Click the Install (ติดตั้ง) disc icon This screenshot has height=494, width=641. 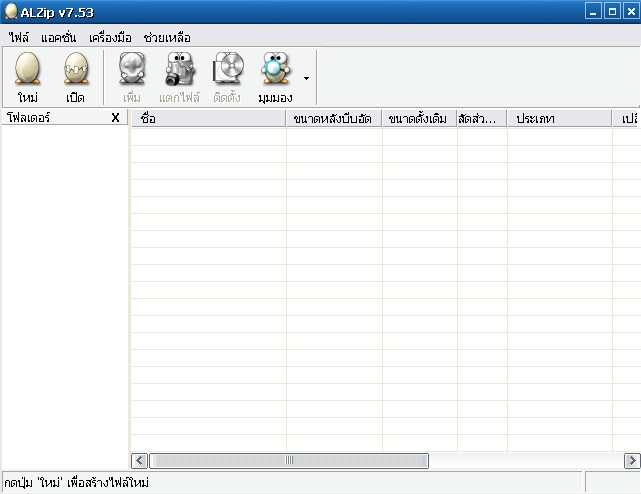228,68
